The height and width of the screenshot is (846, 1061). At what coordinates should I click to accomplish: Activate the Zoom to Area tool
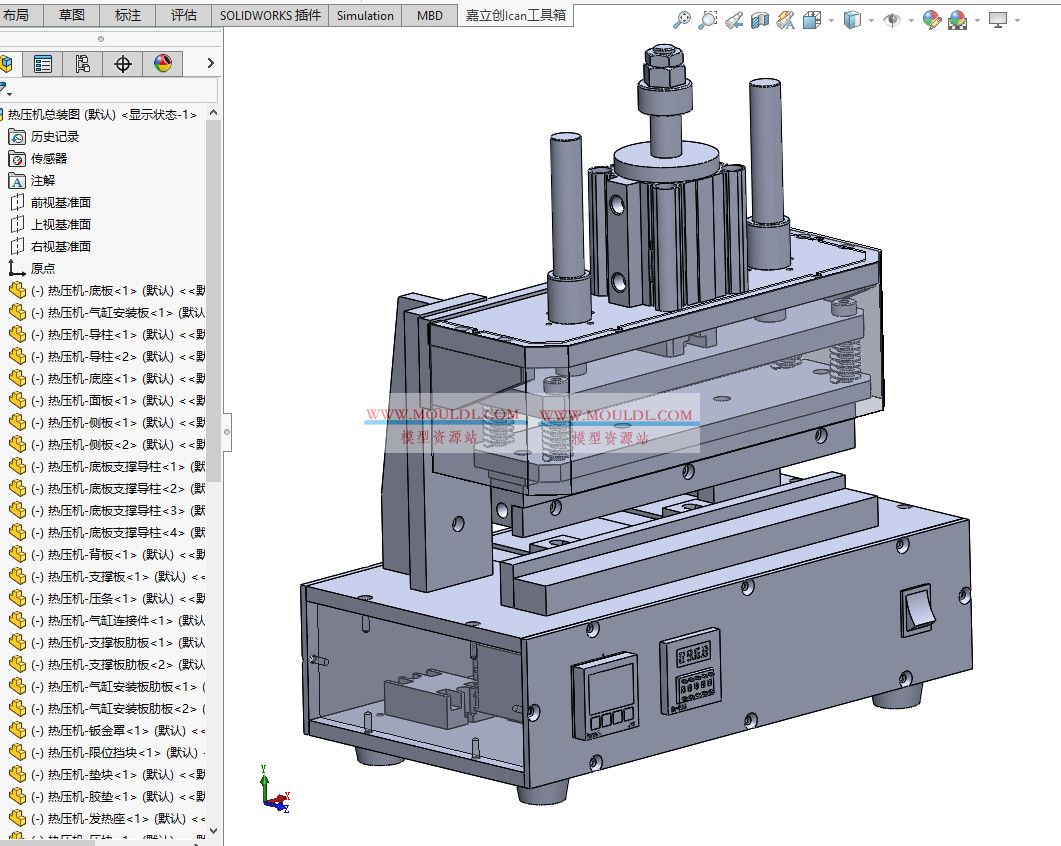click(x=707, y=18)
